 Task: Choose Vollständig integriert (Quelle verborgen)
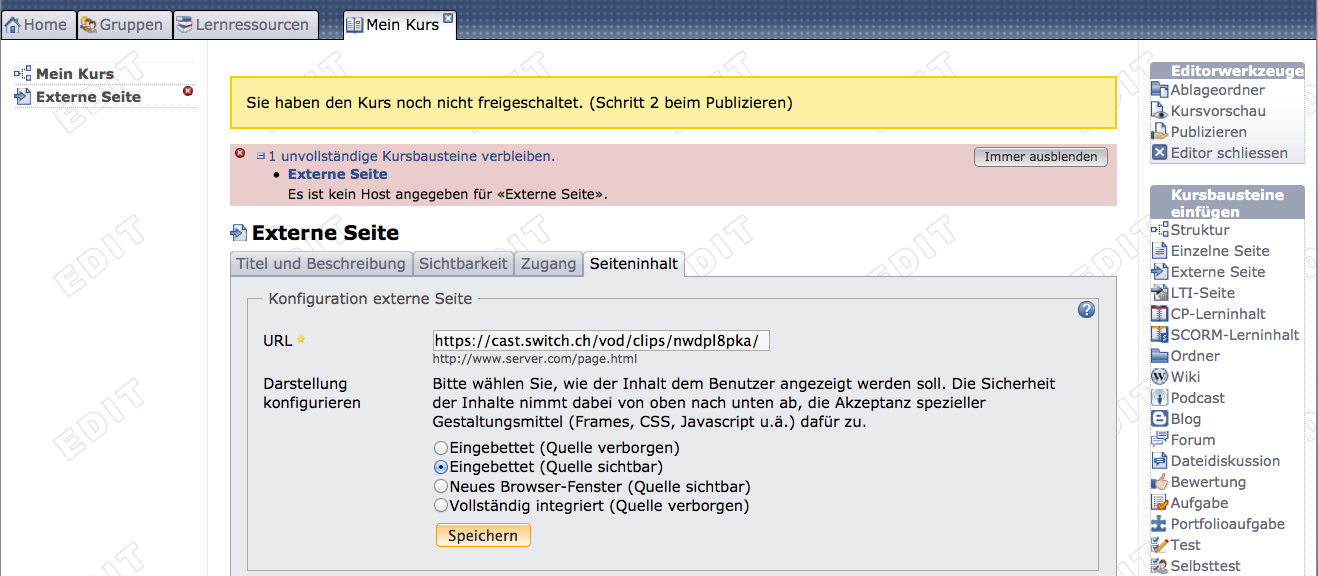(x=440, y=506)
